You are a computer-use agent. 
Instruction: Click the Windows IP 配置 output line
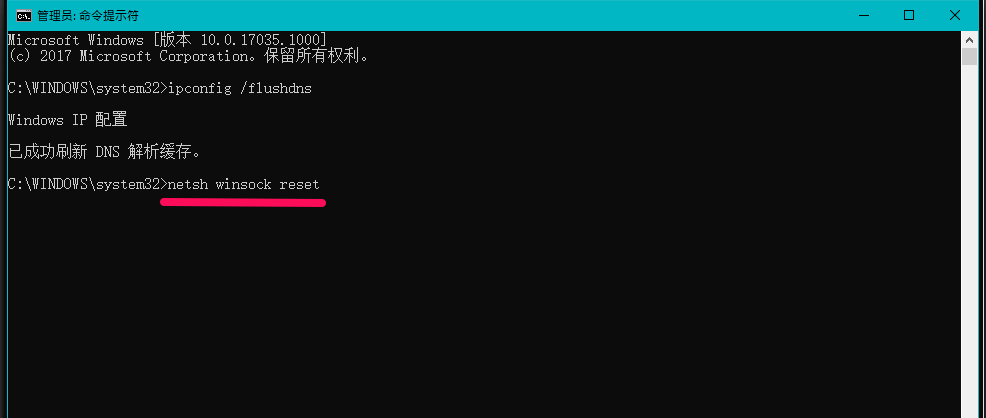67,120
